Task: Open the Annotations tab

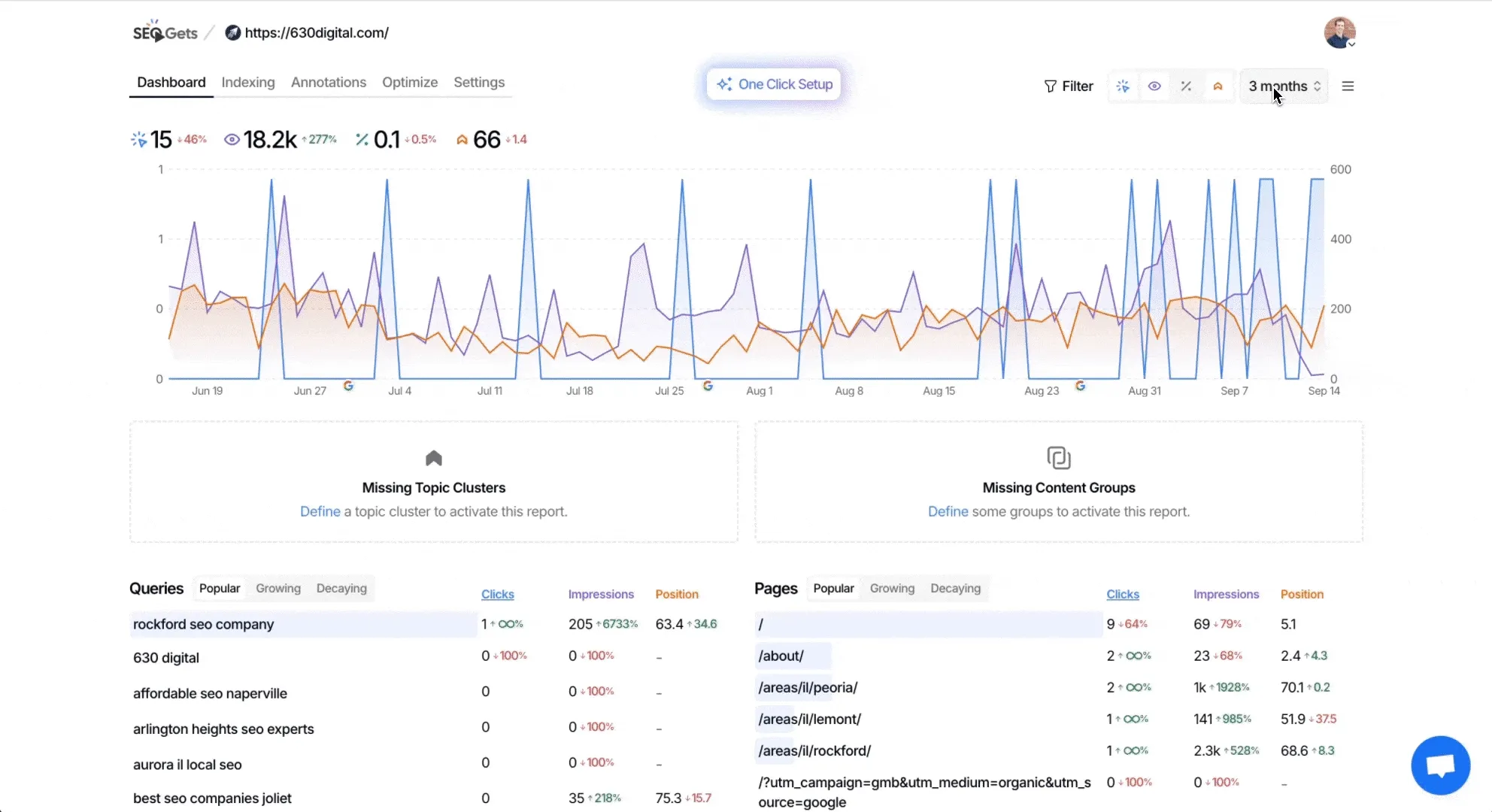Action: (328, 83)
